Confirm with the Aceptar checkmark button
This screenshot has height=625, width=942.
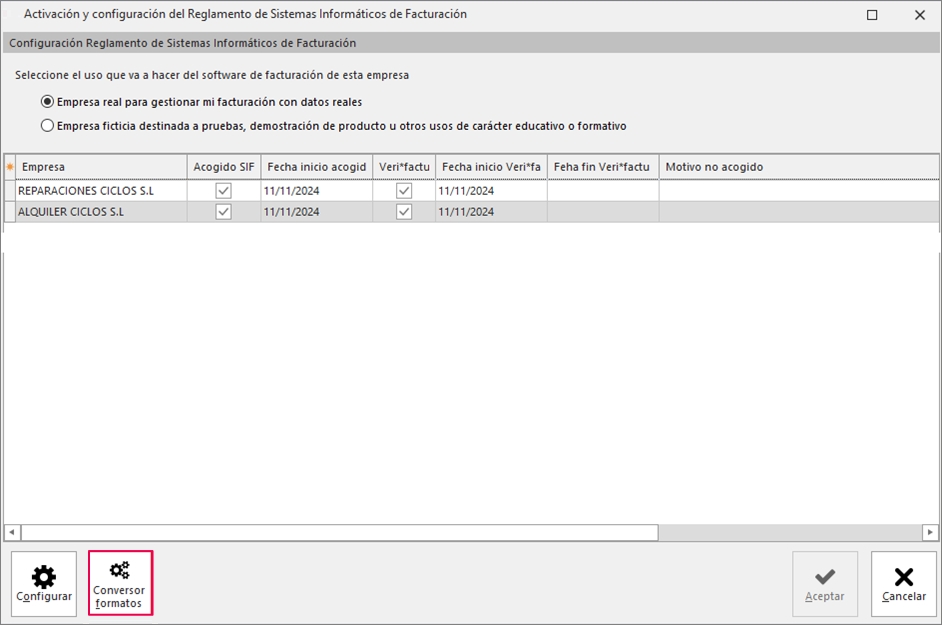point(825,584)
